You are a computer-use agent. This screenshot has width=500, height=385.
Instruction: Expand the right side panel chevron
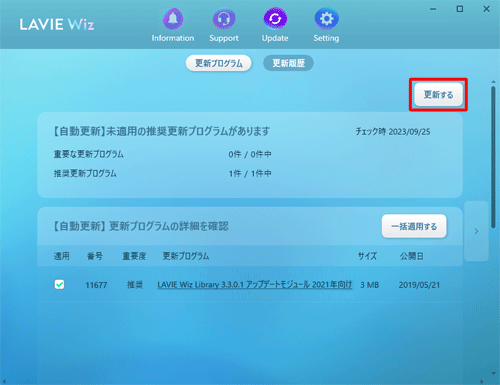pos(476,231)
